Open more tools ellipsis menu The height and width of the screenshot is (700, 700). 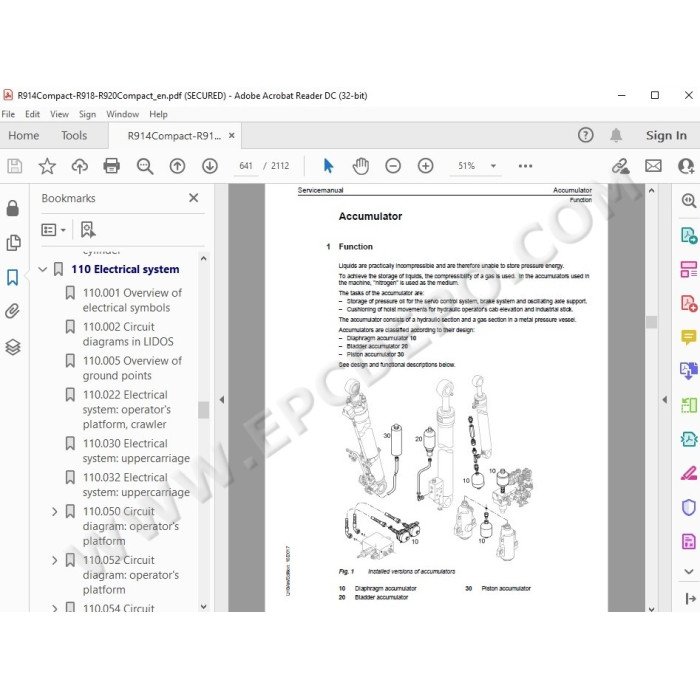[x=525, y=166]
